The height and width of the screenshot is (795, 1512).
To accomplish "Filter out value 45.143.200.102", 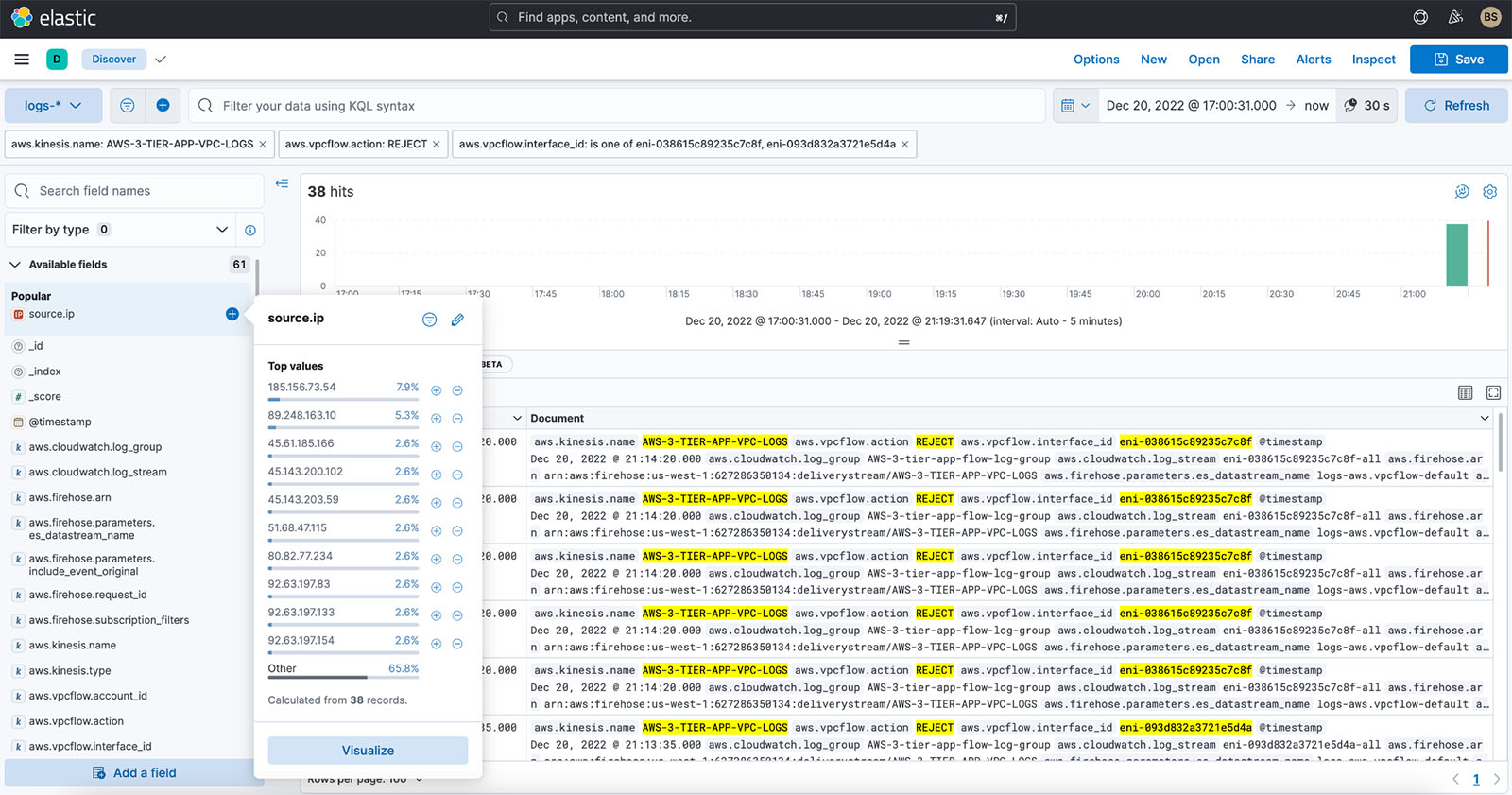I will (x=457, y=475).
